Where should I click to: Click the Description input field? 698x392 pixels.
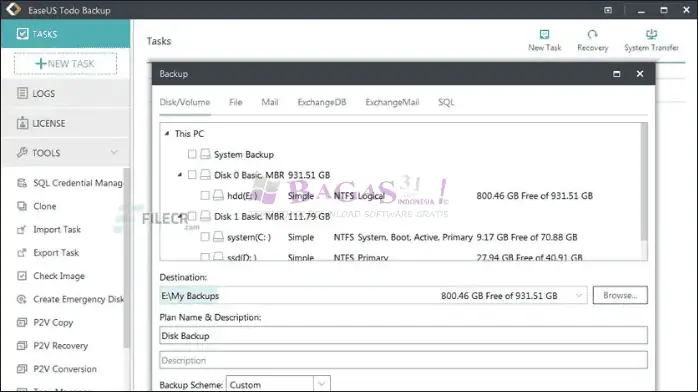pyautogui.click(x=403, y=360)
